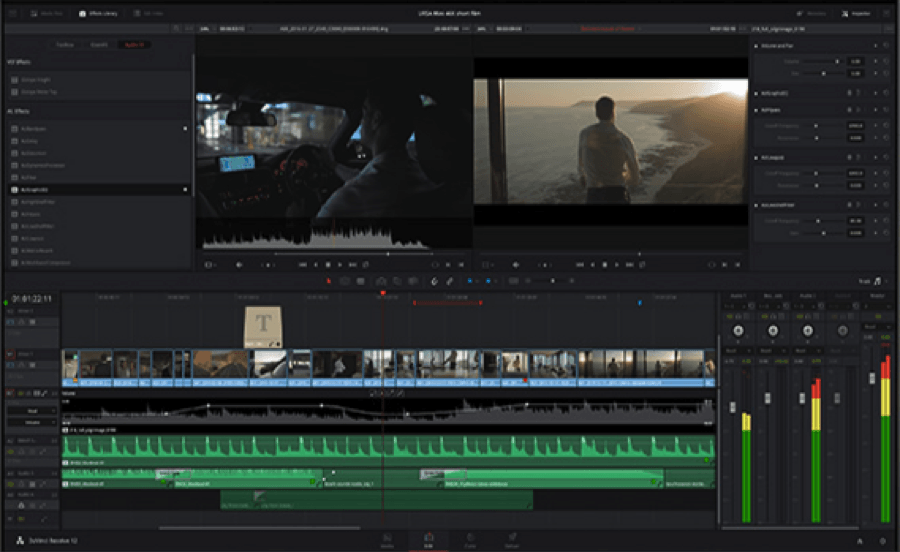The width and height of the screenshot is (900, 552).
Task: Select the Blade tool
Action: click(x=360, y=281)
